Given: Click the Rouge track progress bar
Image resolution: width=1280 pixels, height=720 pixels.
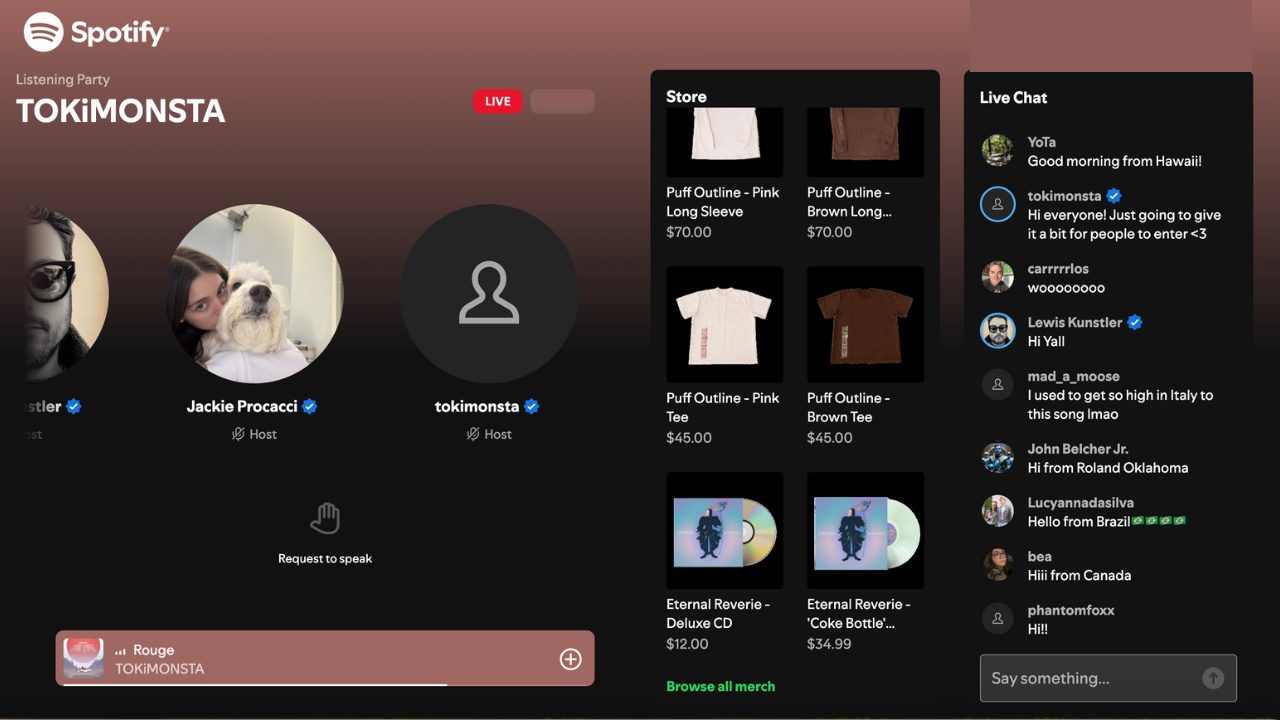Looking at the screenshot, I should [325, 684].
